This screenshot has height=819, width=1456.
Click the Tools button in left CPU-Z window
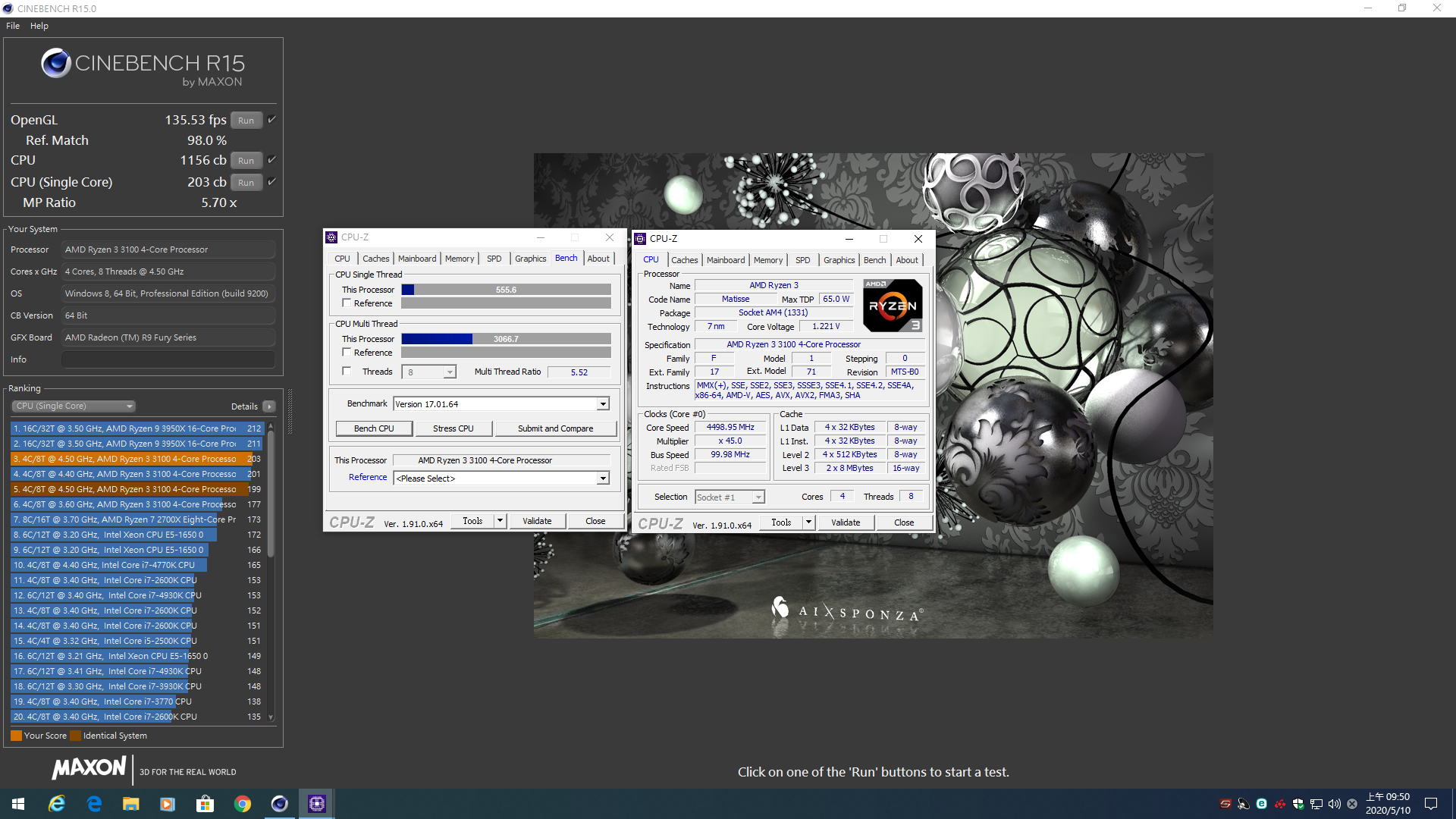(x=472, y=521)
